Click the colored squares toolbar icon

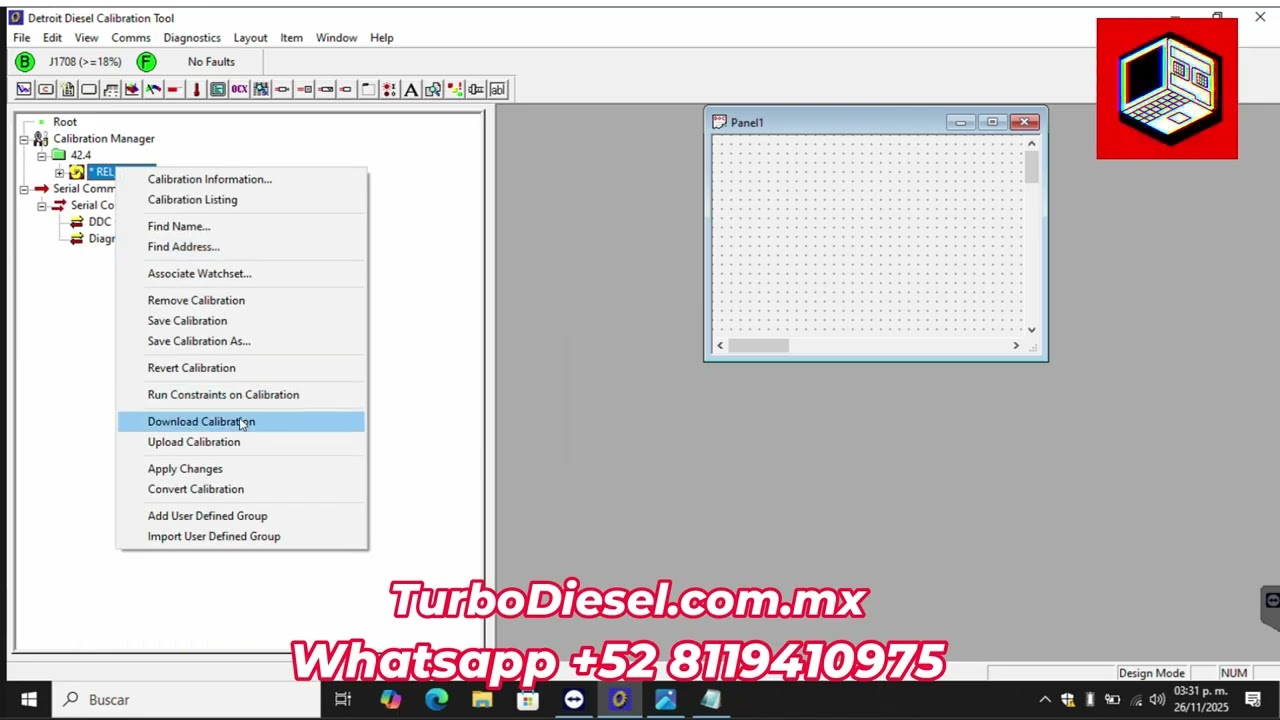pos(454,89)
